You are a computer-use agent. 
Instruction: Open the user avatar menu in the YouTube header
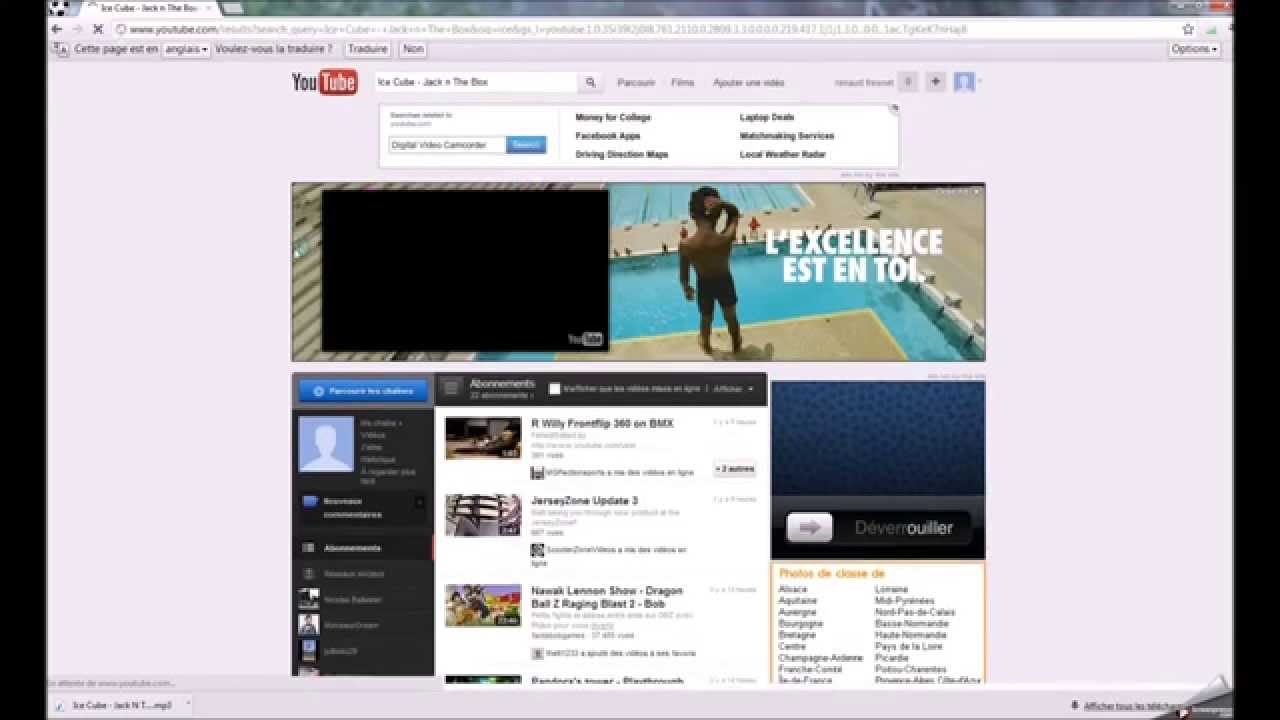[964, 82]
